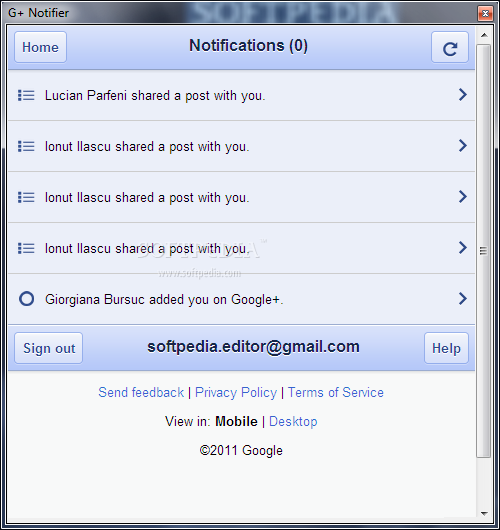
Task: Open the Terms of Service link
Action: tap(336, 392)
